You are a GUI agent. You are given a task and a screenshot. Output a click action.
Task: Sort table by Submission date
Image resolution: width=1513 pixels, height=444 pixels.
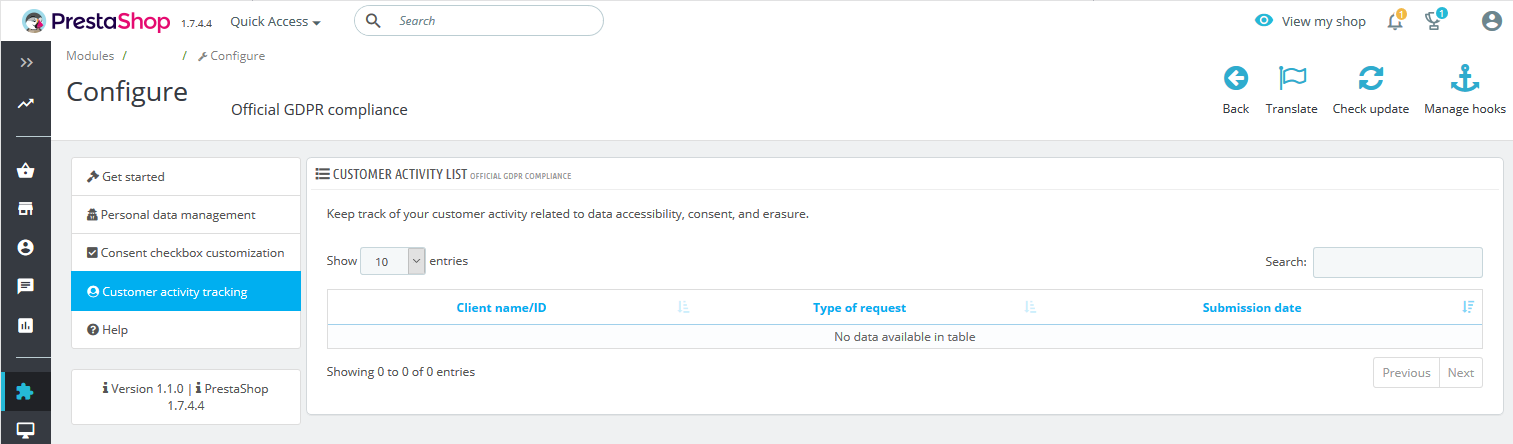click(1252, 308)
